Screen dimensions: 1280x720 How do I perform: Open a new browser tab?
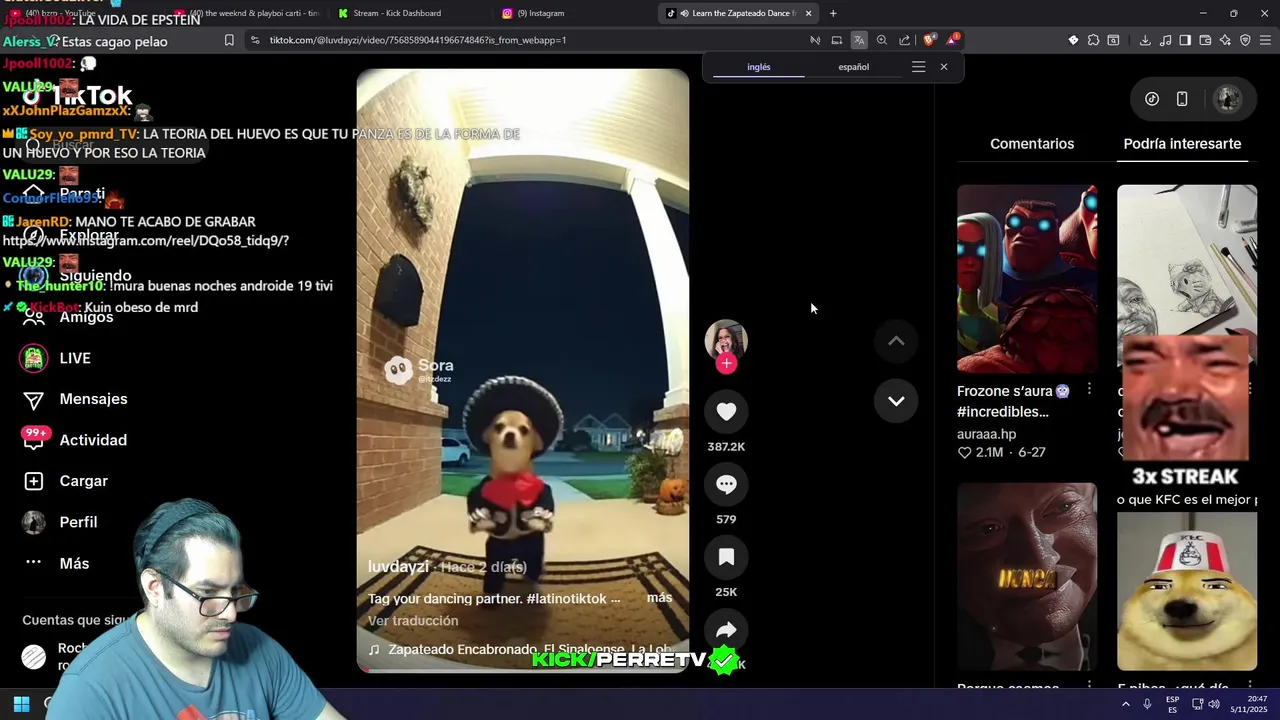[833, 13]
